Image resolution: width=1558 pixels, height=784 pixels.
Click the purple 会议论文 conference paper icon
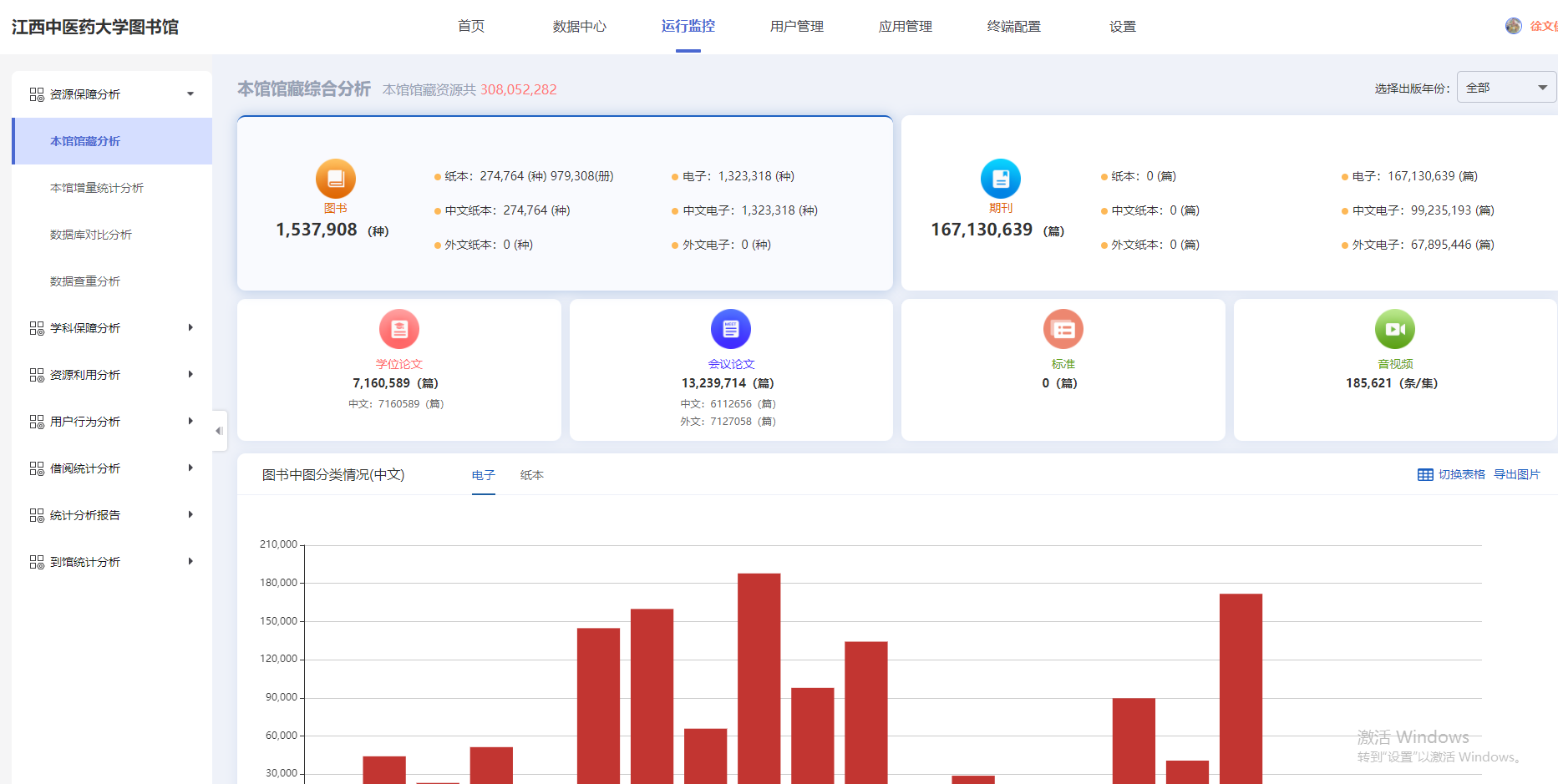[730, 329]
